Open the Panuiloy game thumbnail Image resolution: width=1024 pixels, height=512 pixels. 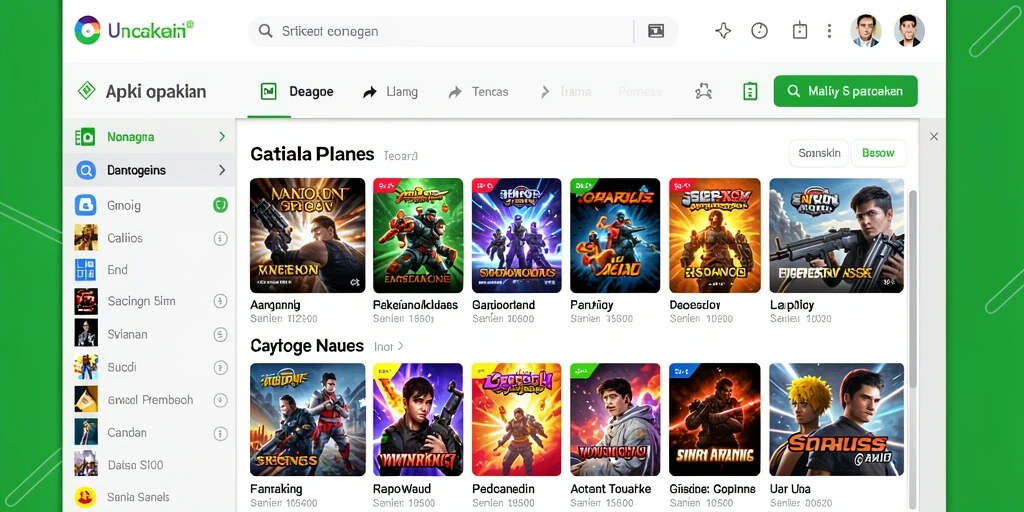pos(615,235)
